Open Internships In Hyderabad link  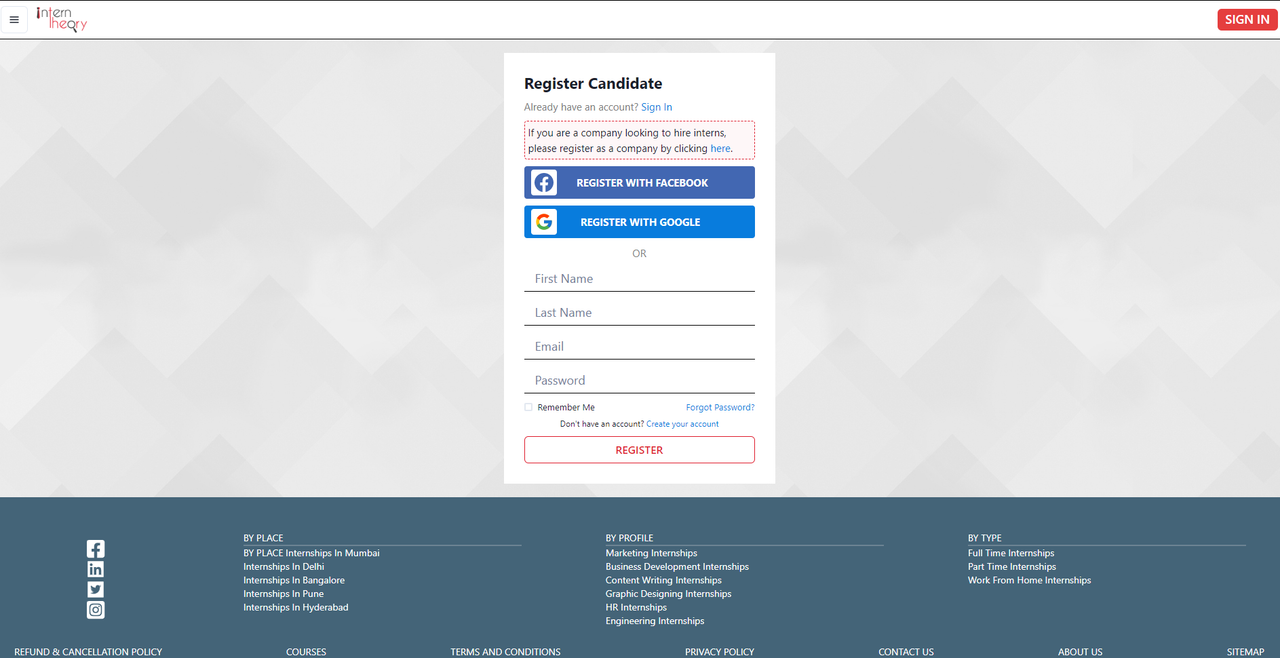tap(296, 607)
